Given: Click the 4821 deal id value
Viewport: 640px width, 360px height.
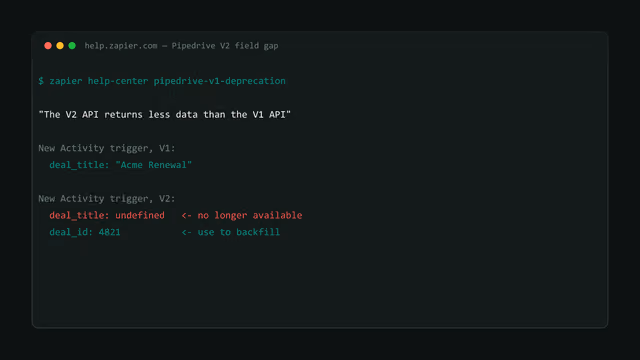Looking at the screenshot, I should pyautogui.click(x=109, y=232).
